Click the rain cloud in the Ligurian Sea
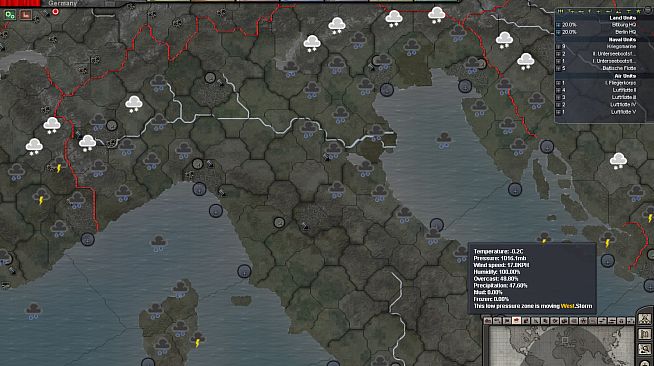 click(x=158, y=243)
